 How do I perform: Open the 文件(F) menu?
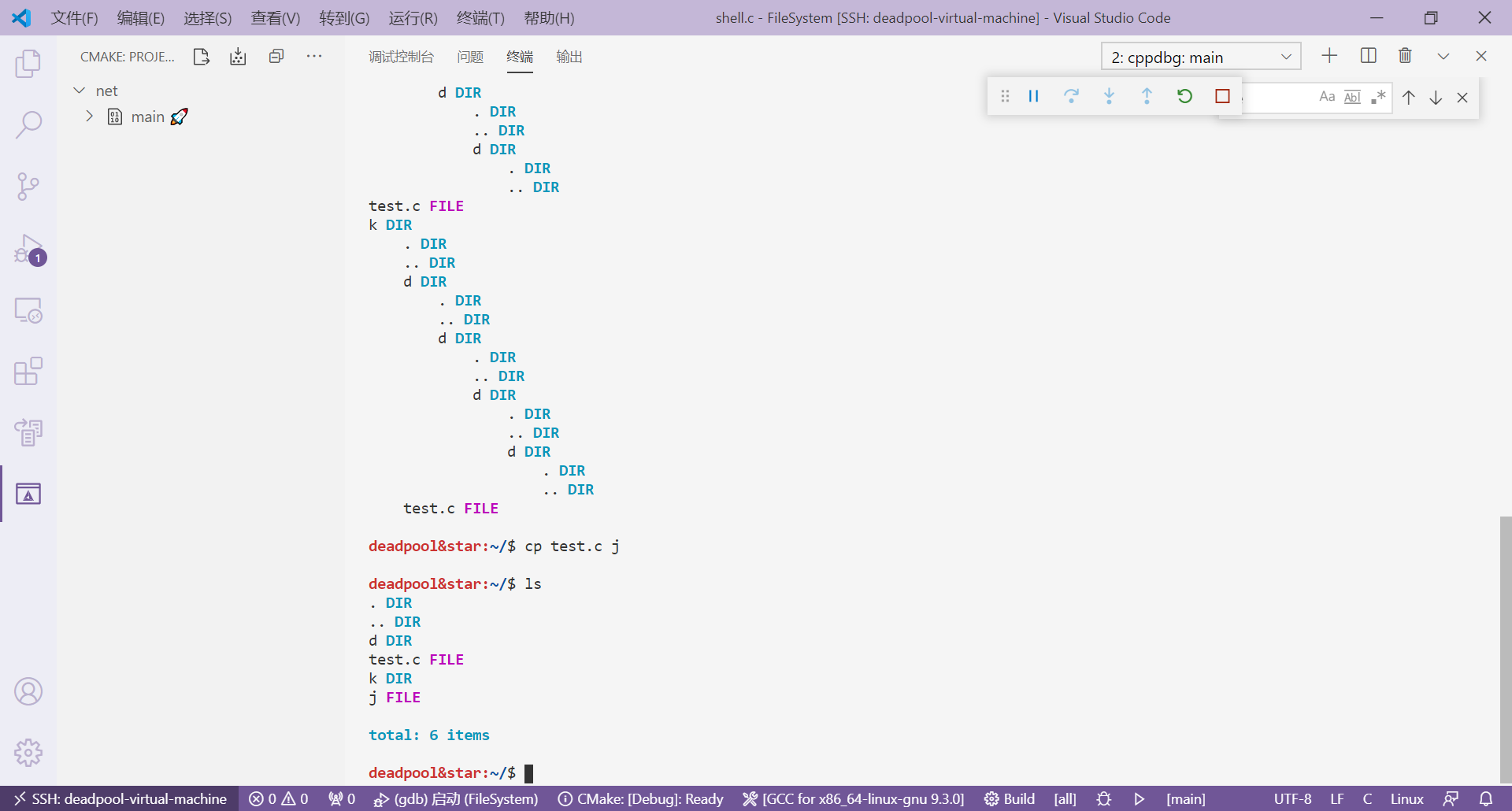(x=75, y=18)
